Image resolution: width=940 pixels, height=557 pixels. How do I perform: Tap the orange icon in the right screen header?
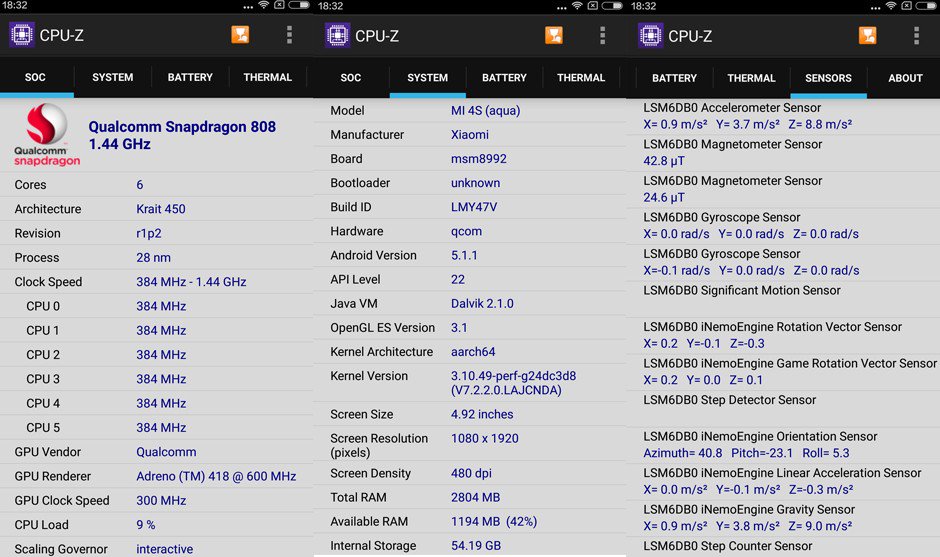coord(868,35)
